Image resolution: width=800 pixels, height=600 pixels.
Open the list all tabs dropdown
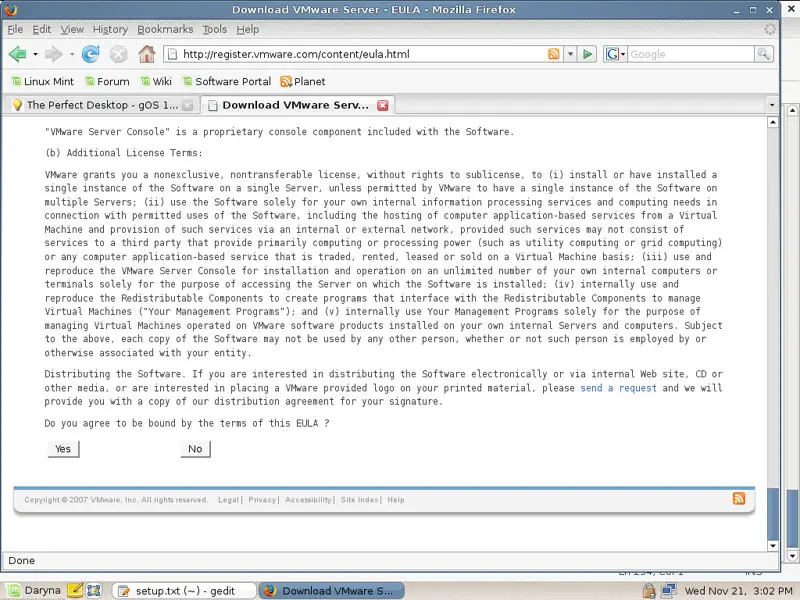coord(772,105)
